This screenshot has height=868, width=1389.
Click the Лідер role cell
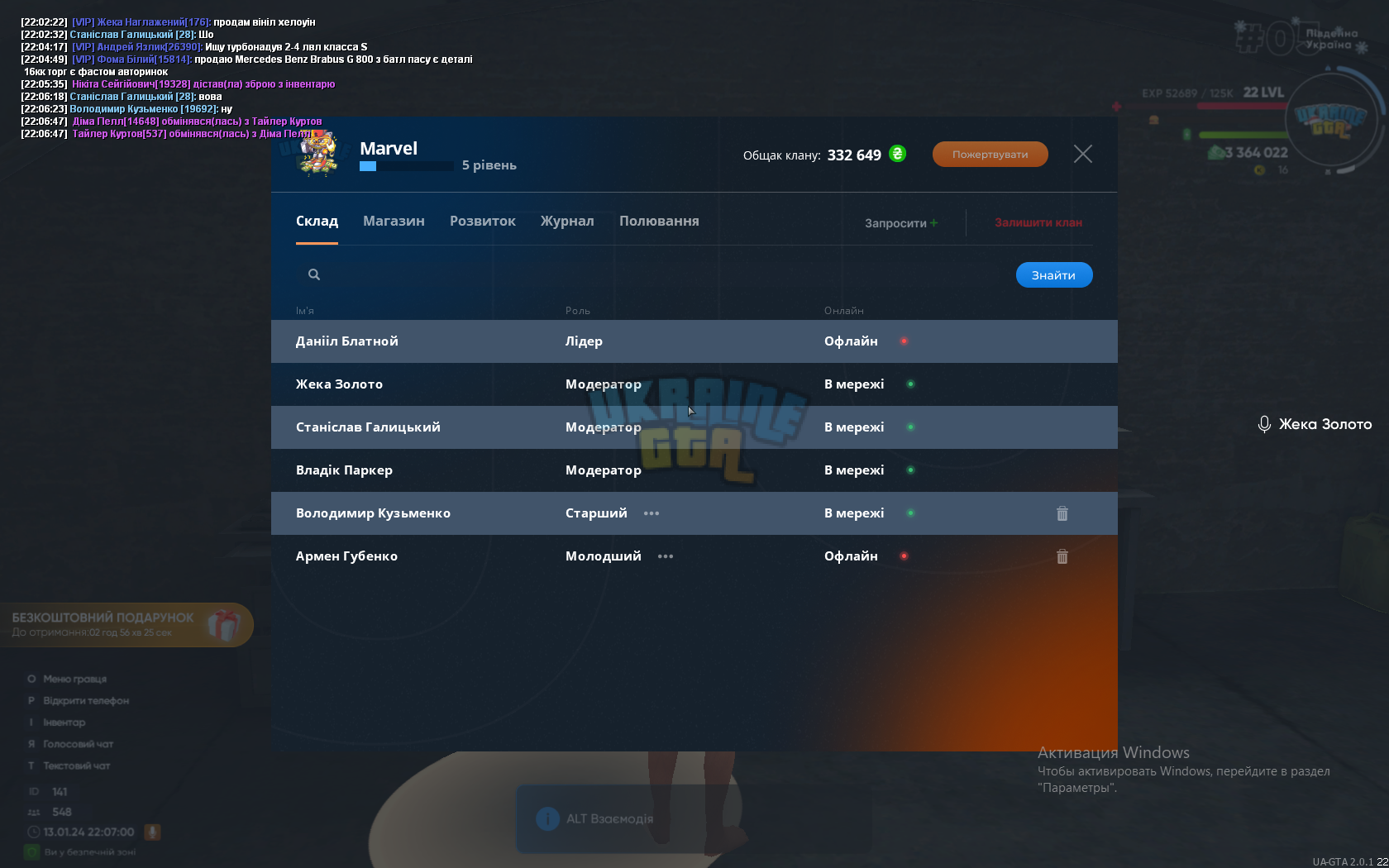(x=584, y=341)
